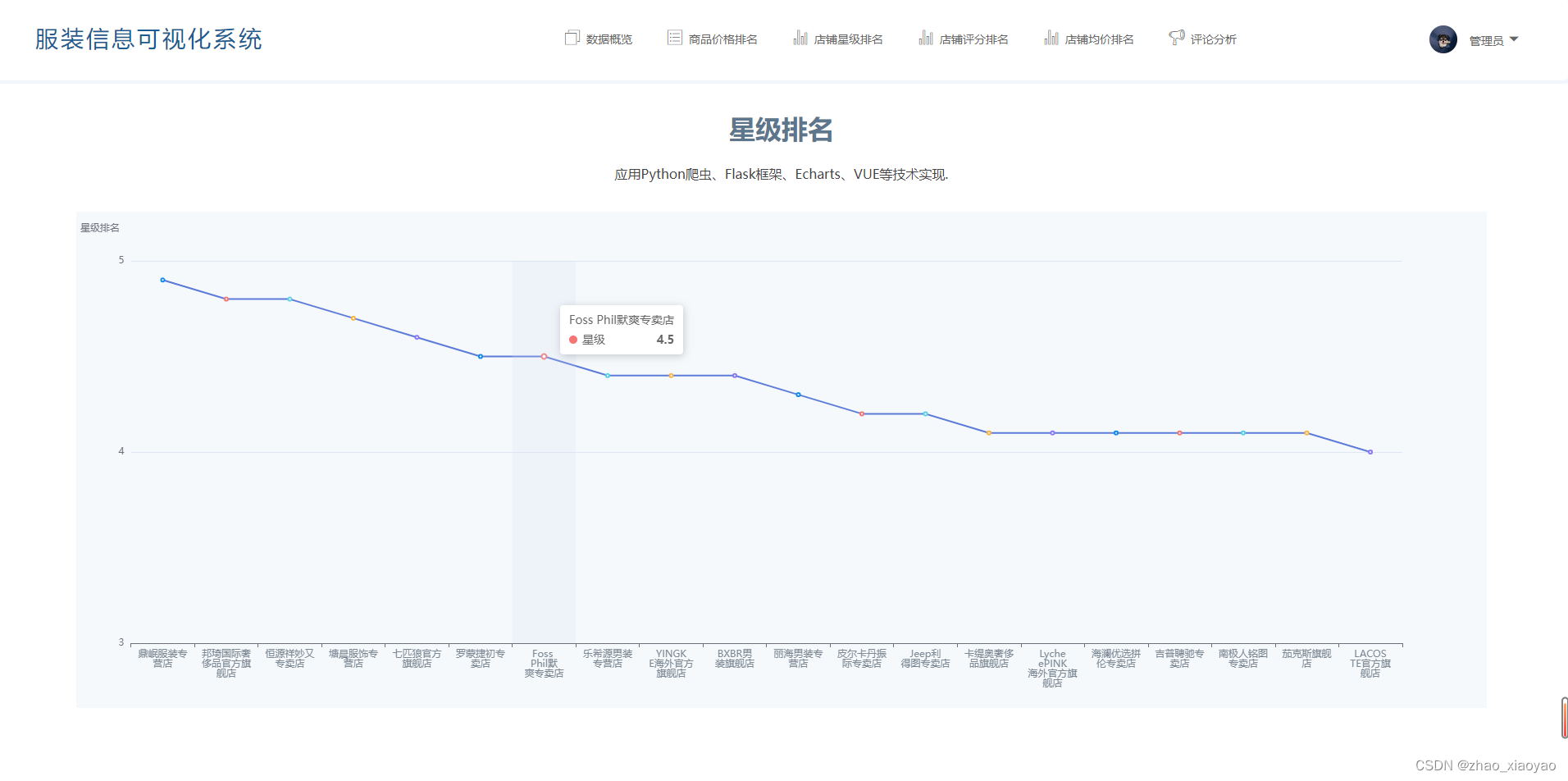Click the 店铺星级排名 bar chart icon
Viewport: 1568px width, 781px height.
click(800, 38)
